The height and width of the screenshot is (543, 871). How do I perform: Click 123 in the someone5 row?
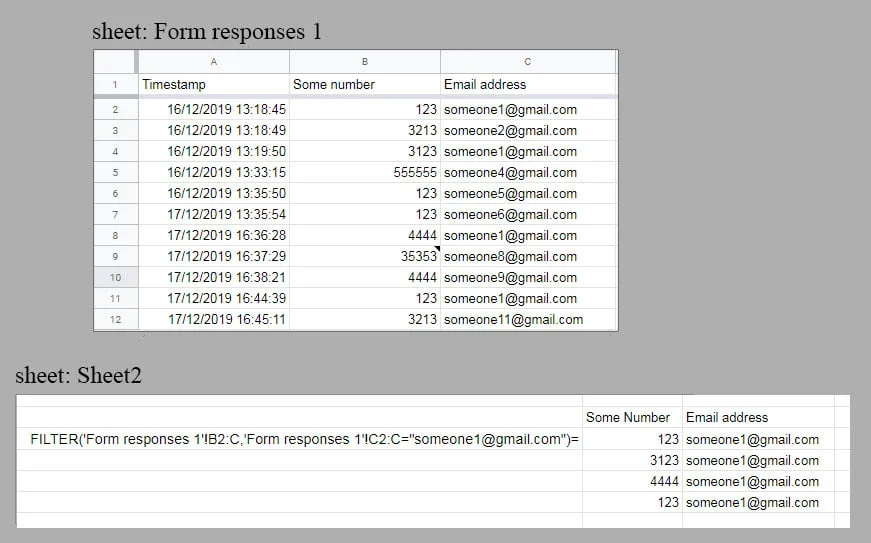365,193
